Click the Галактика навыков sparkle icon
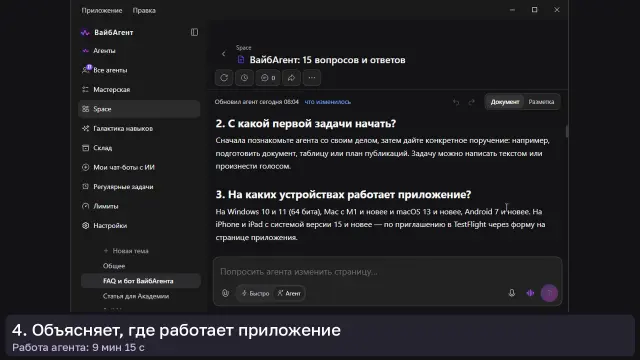Viewport: 640px width, 360px height. (x=85, y=129)
